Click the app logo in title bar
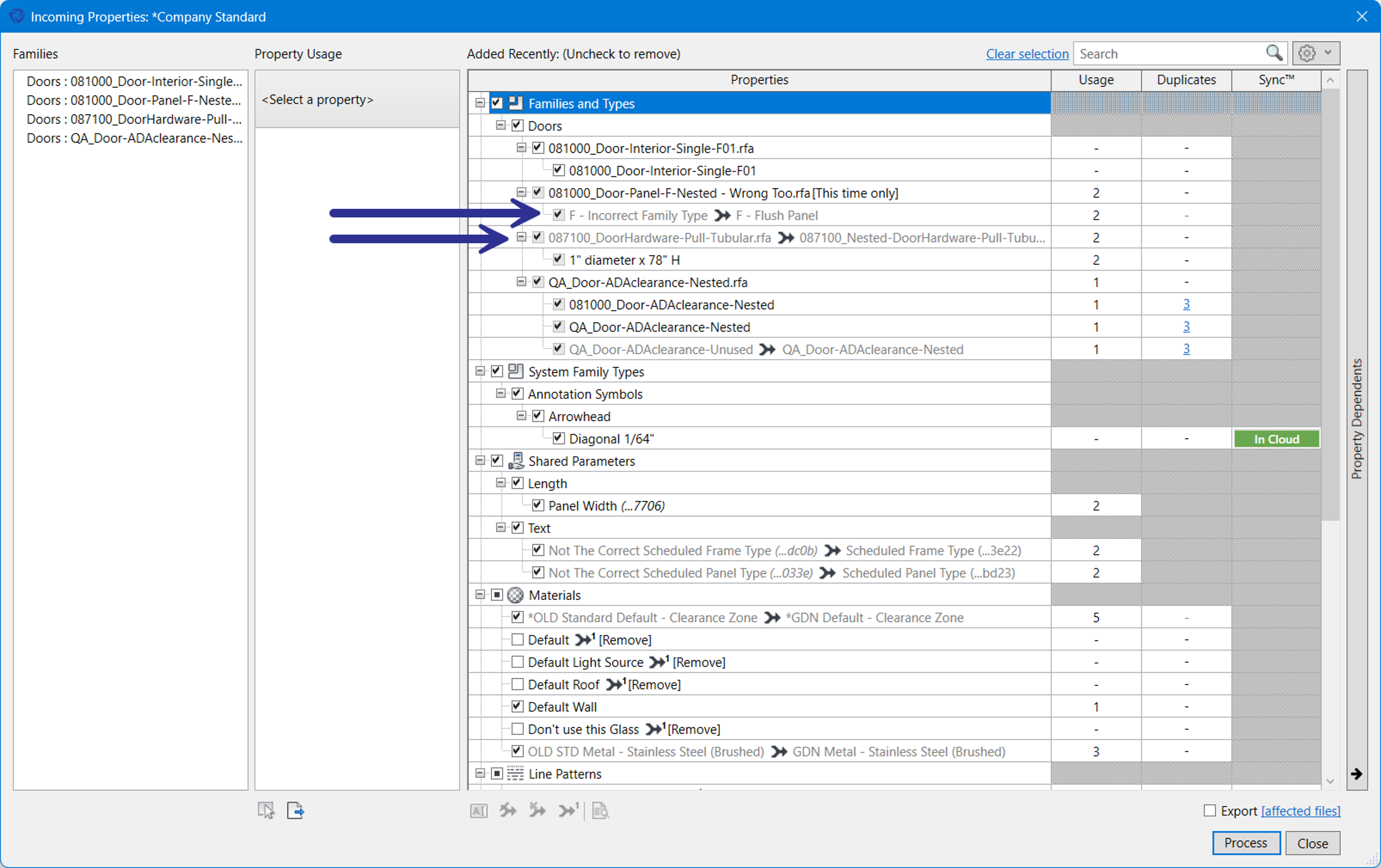The width and height of the screenshot is (1381, 868). click(17, 16)
